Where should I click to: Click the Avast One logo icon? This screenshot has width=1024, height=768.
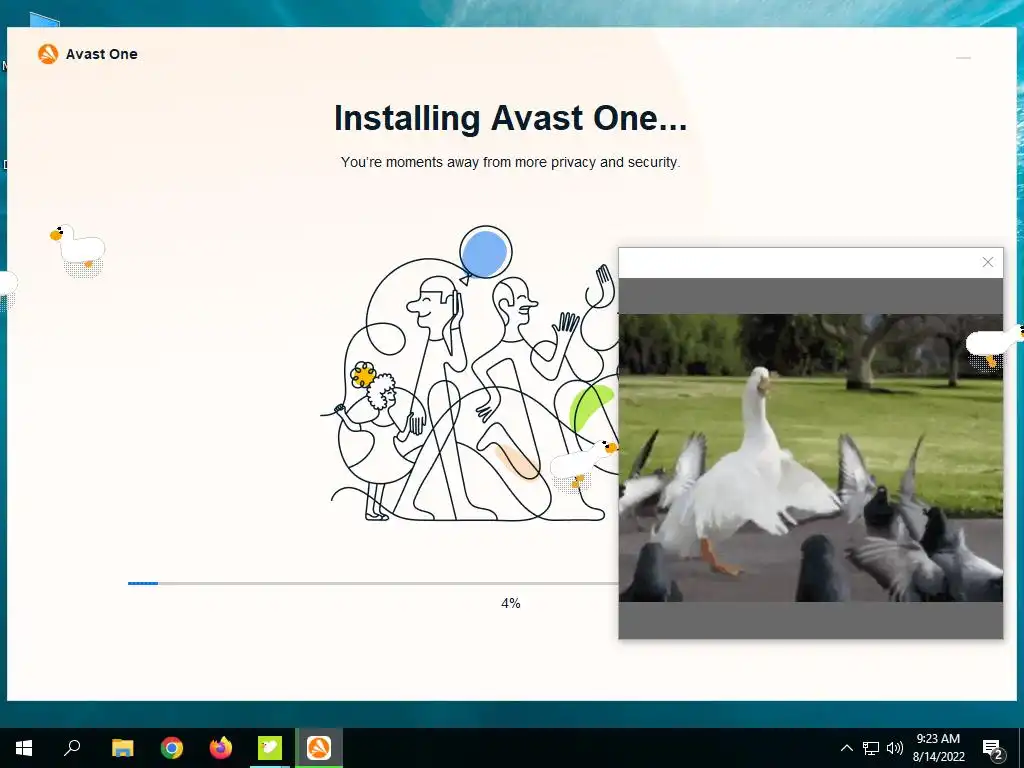(48, 54)
